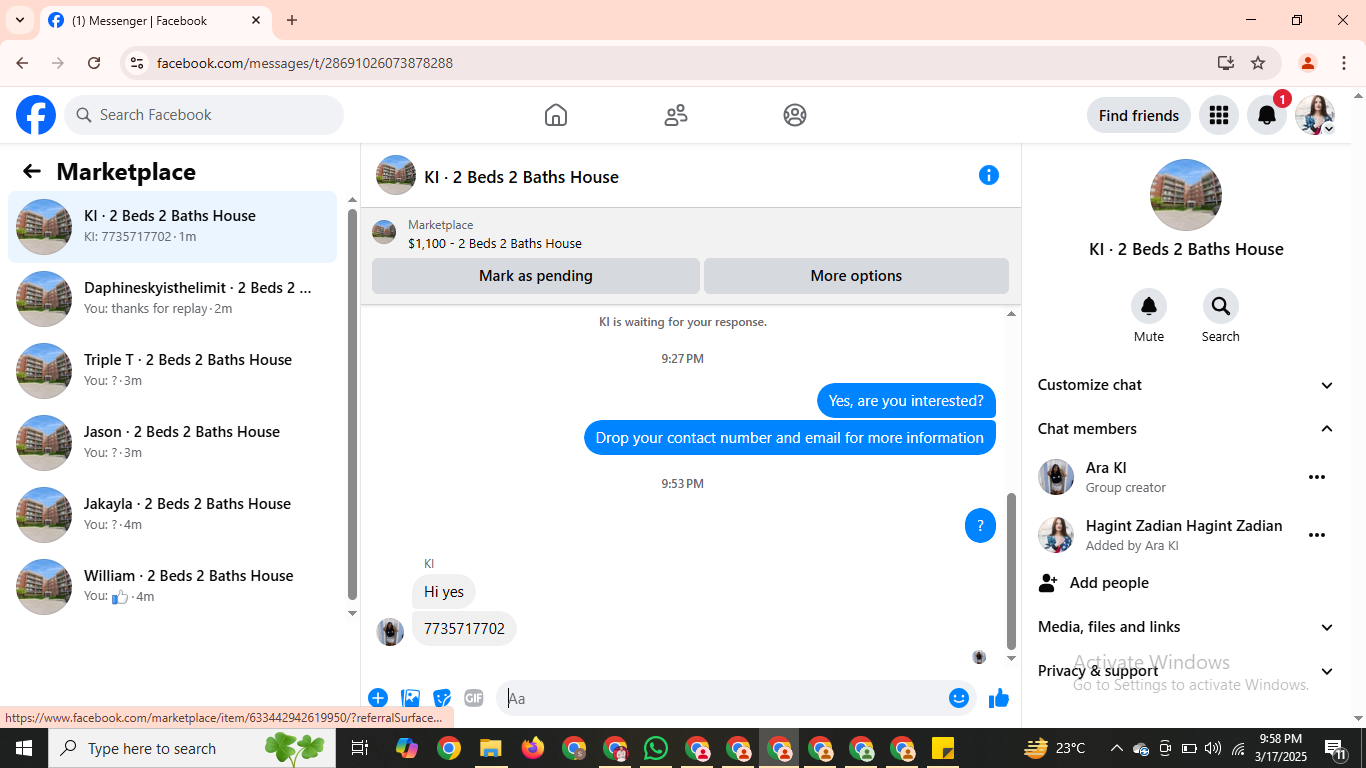Click the "Hi yes" message from KI

(444, 592)
